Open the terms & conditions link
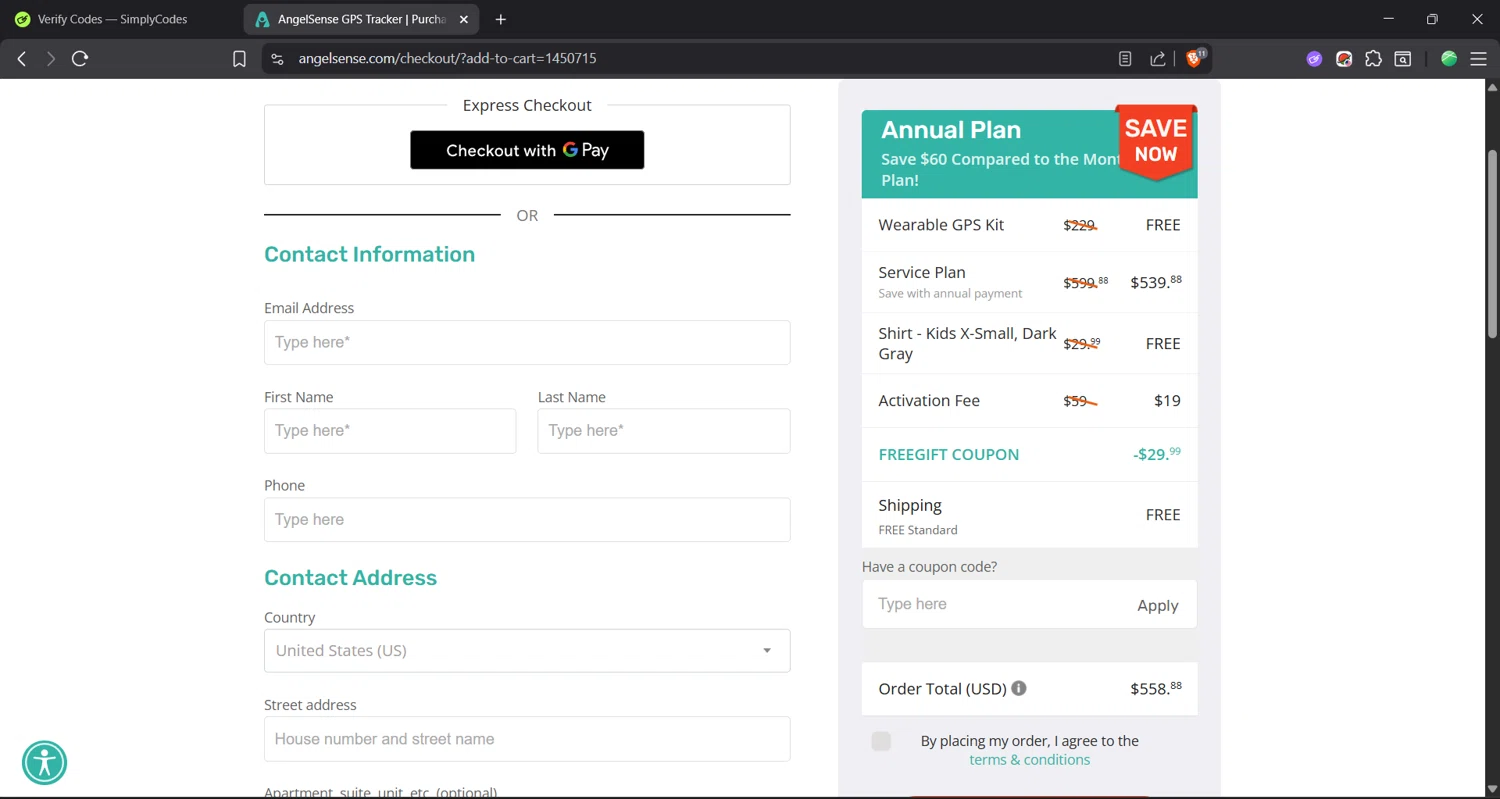 click(1029, 760)
